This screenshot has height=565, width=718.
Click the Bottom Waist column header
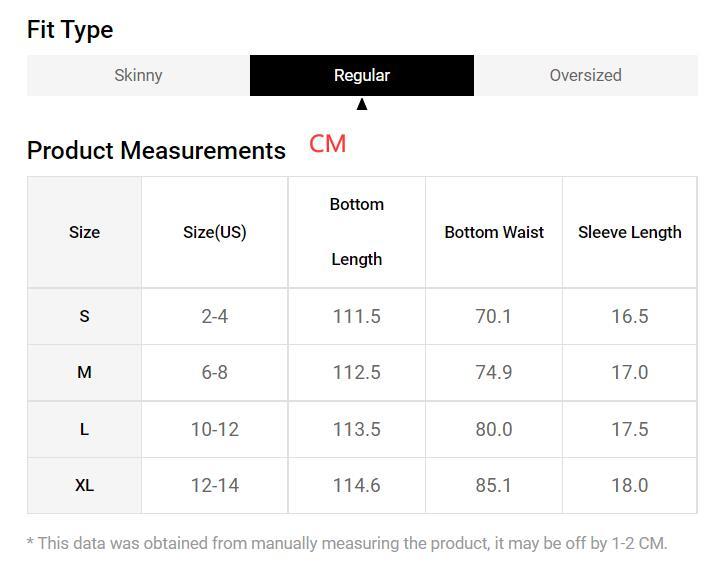tap(494, 232)
